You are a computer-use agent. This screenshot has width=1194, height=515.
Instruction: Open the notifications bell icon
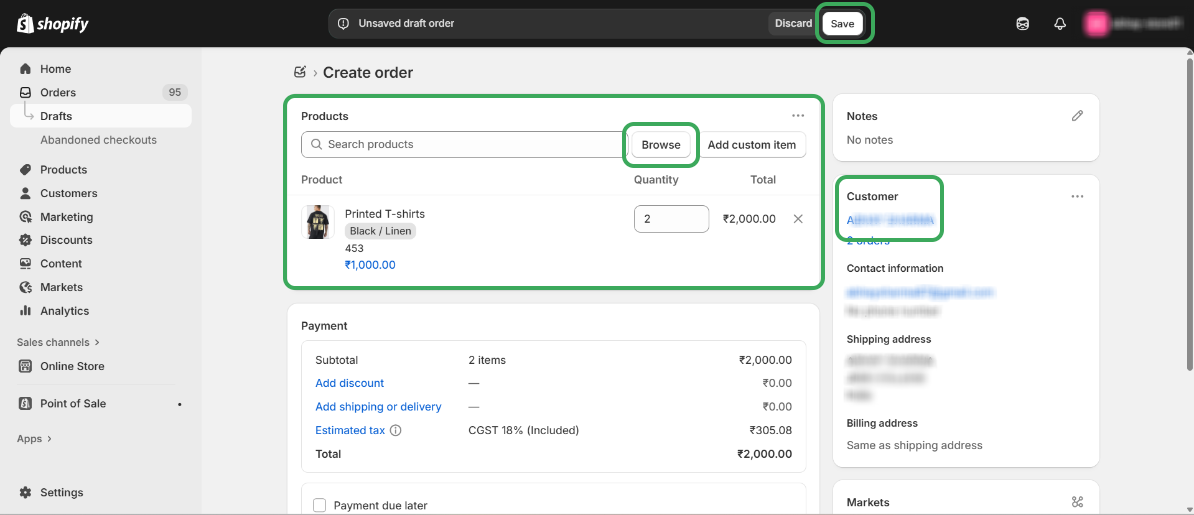coord(1060,23)
